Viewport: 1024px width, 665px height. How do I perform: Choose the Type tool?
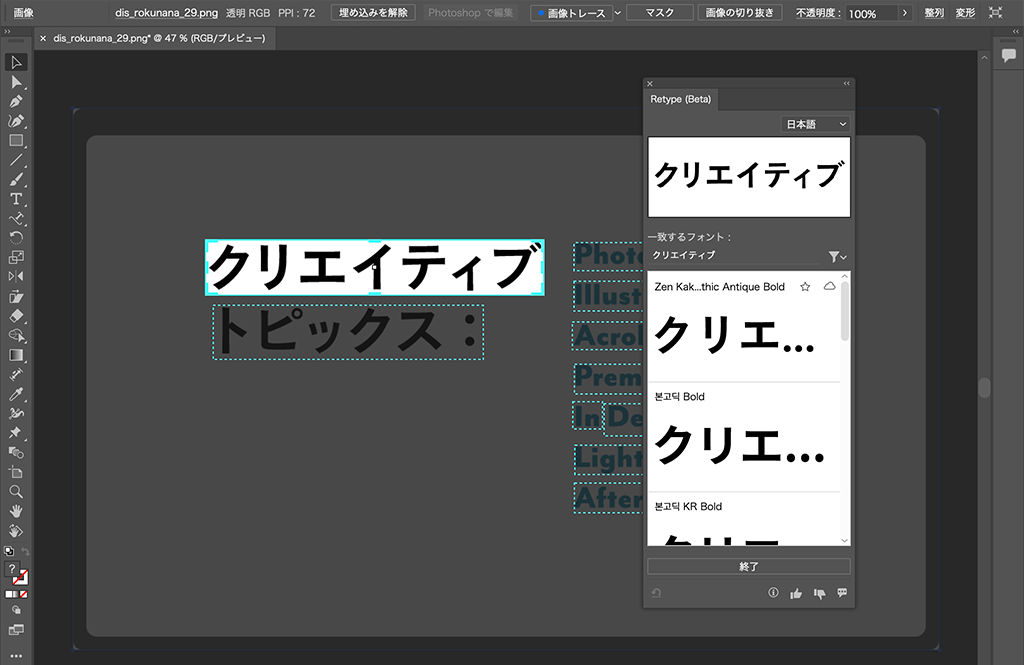[16, 199]
